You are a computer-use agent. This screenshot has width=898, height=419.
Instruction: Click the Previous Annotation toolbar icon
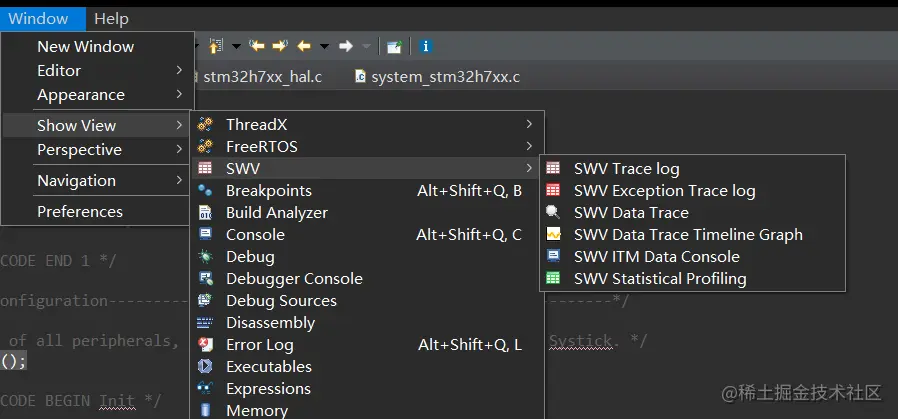click(x=215, y=46)
